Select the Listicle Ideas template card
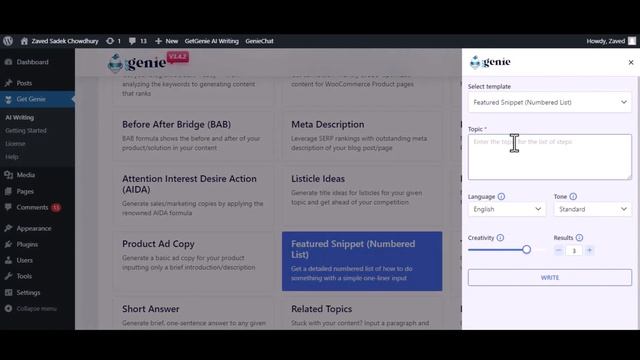 pos(362,195)
